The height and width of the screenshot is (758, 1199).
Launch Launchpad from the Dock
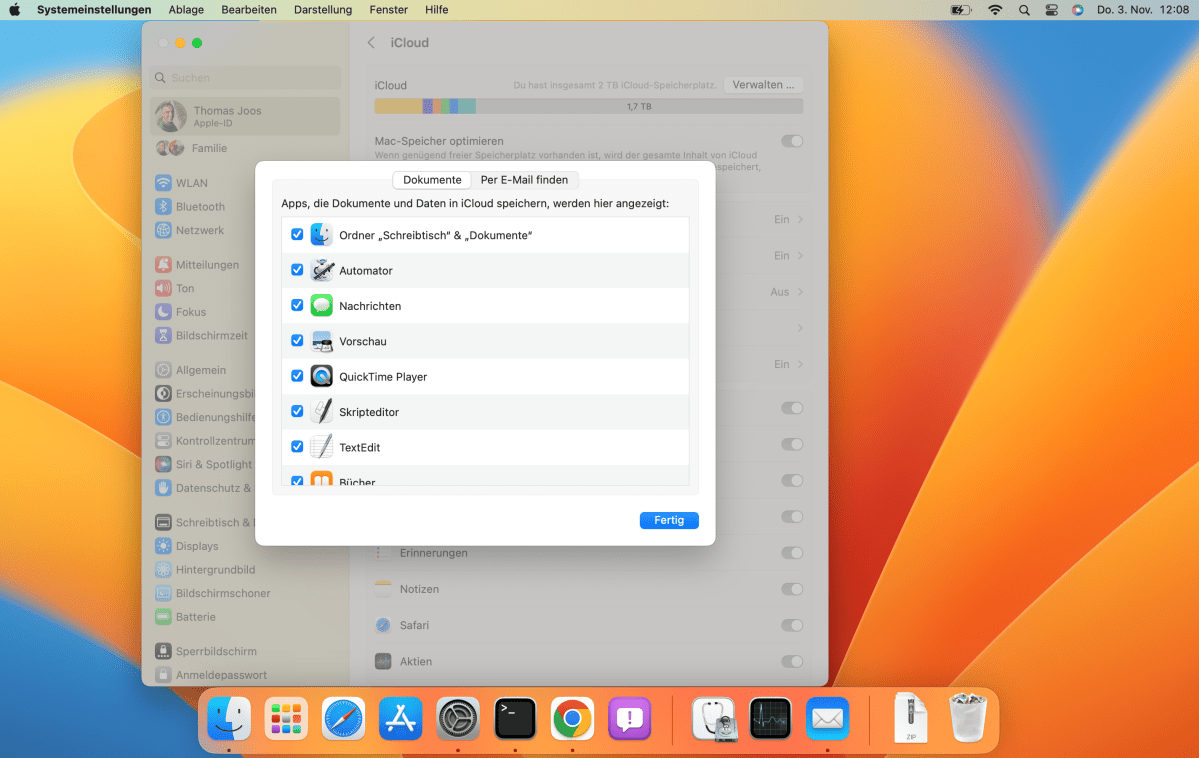coord(286,718)
